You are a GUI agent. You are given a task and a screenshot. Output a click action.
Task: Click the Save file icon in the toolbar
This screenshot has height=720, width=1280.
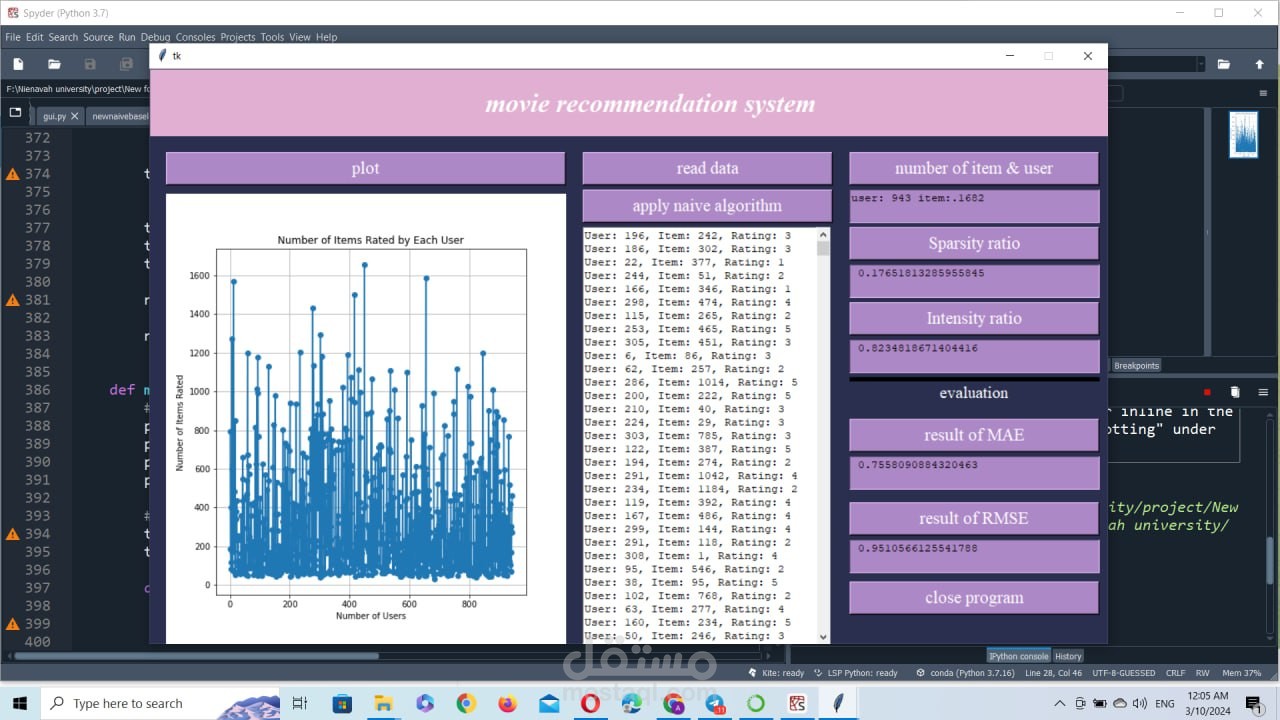coord(90,64)
